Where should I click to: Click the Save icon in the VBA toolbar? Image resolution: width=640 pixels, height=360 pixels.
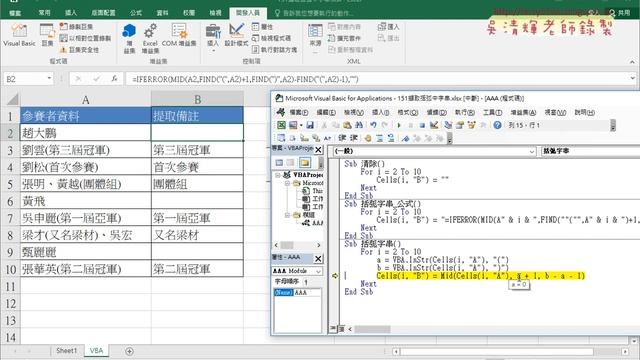point(310,125)
